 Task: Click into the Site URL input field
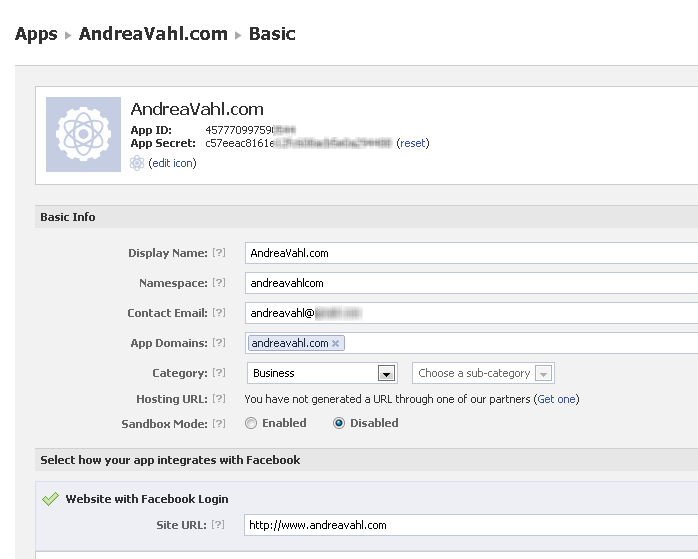point(470,525)
